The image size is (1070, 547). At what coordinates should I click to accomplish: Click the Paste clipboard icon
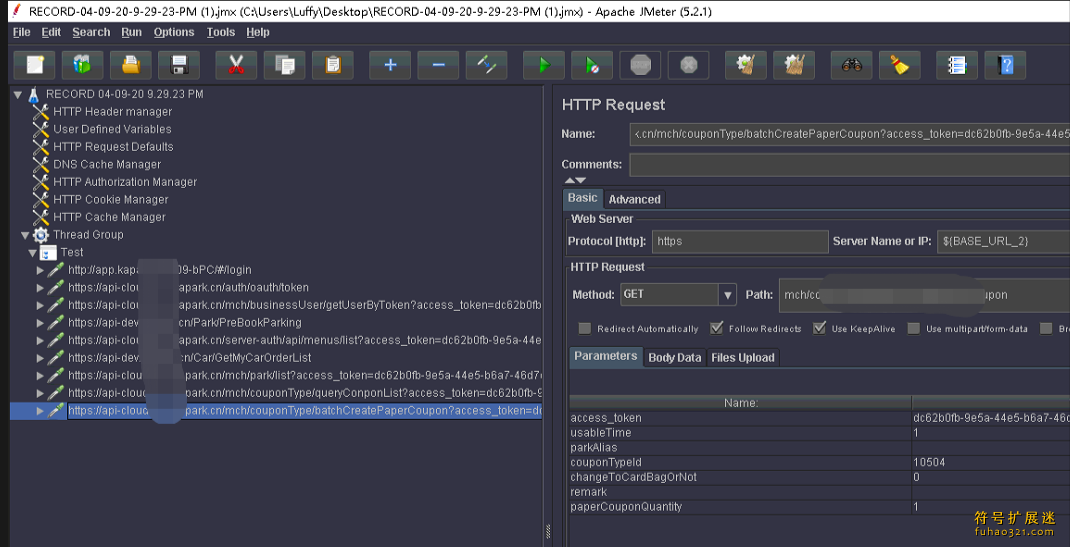click(x=332, y=65)
